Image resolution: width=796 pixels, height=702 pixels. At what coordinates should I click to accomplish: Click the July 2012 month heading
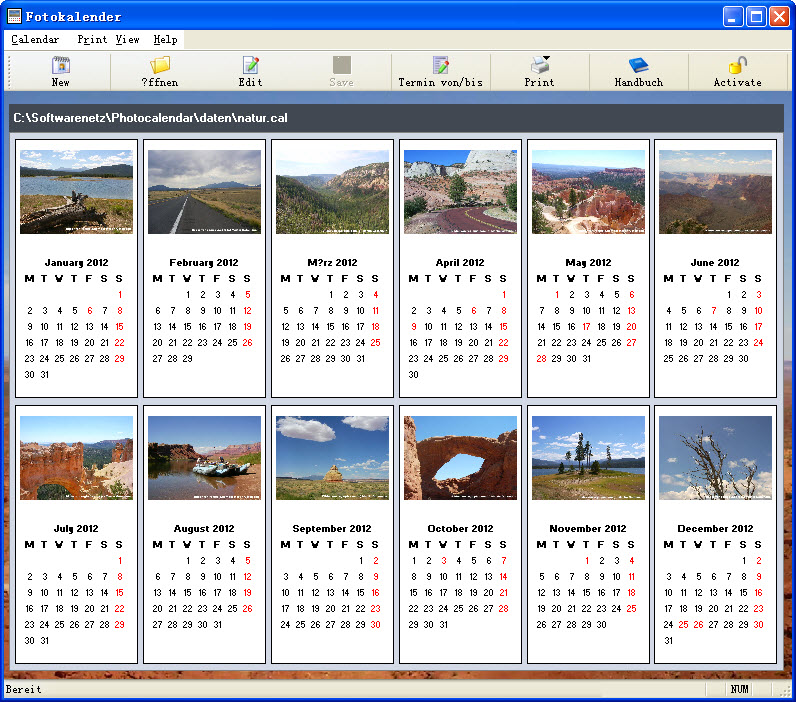pyautogui.click(x=76, y=528)
